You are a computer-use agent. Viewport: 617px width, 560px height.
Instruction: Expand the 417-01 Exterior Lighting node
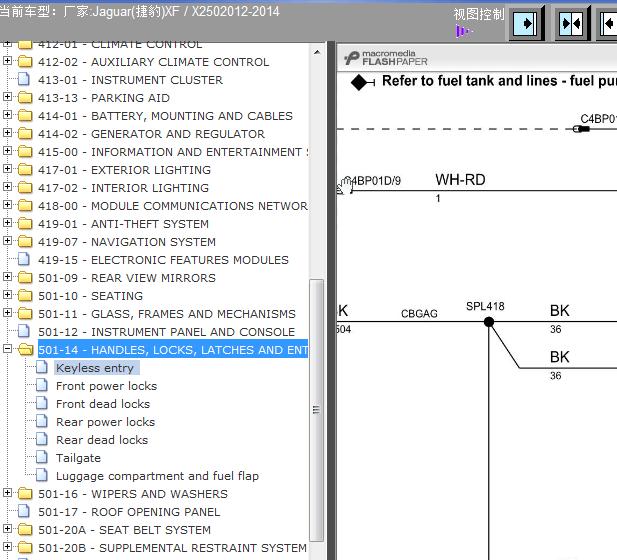click(7, 169)
